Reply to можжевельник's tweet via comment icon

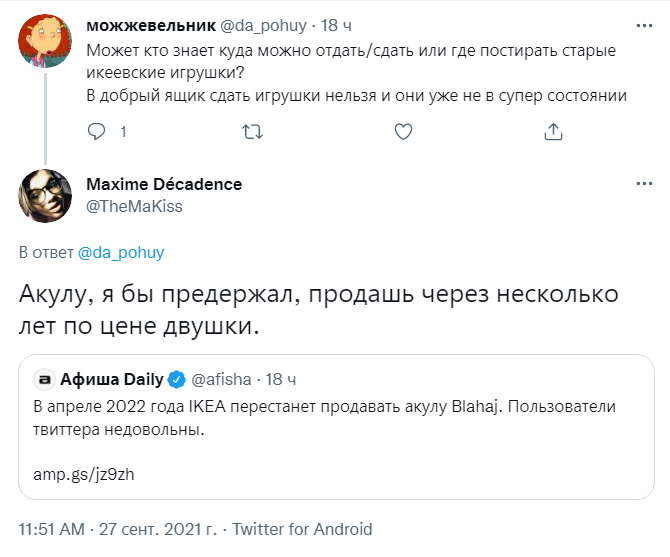[97, 131]
